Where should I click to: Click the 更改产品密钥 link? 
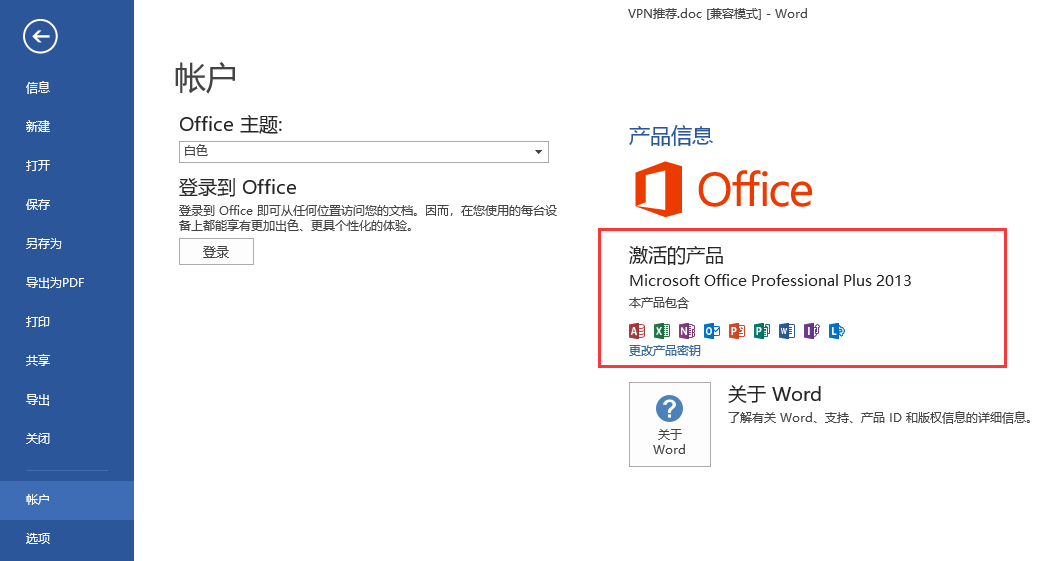665,350
